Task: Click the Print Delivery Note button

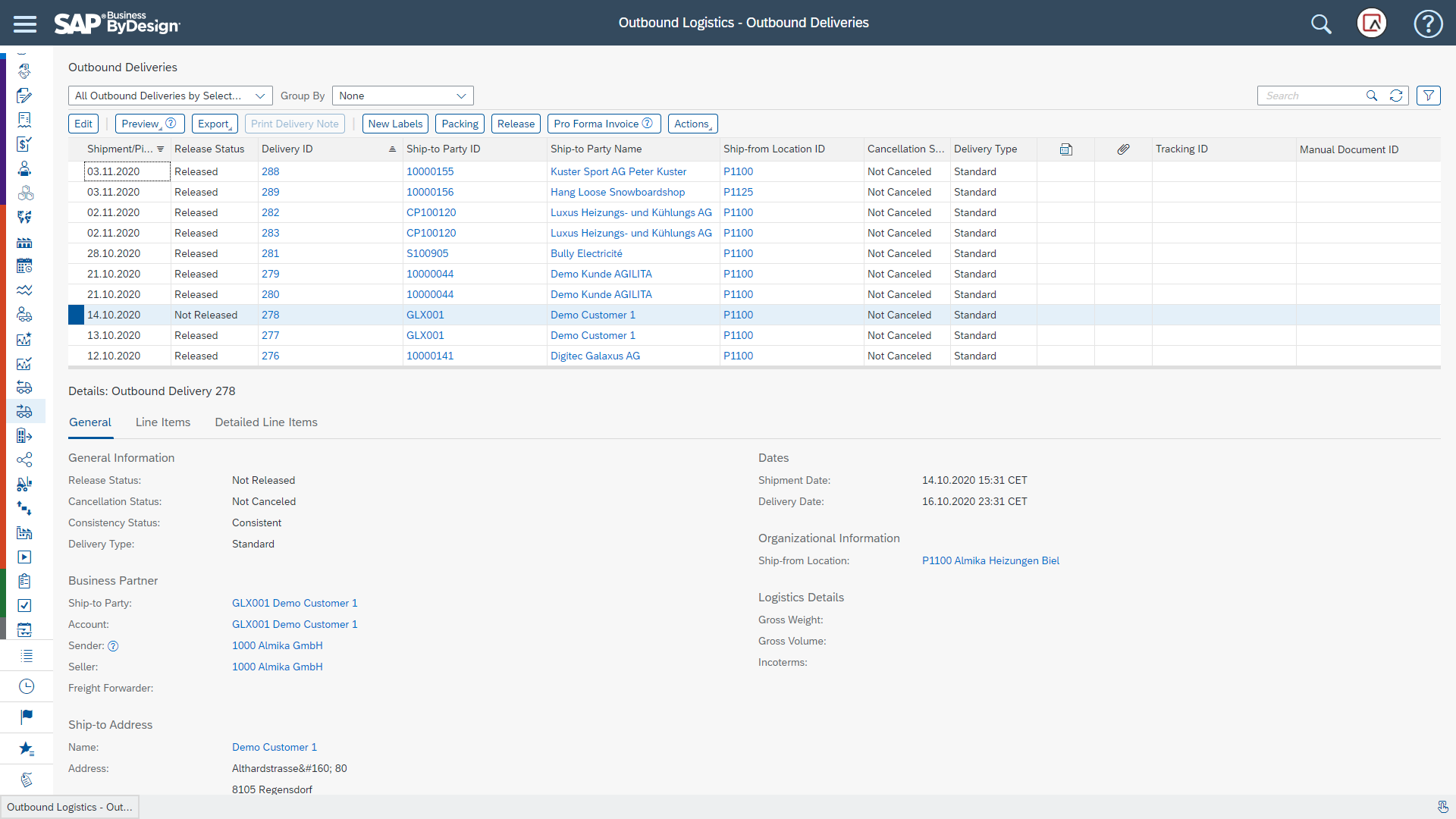Action: [295, 124]
